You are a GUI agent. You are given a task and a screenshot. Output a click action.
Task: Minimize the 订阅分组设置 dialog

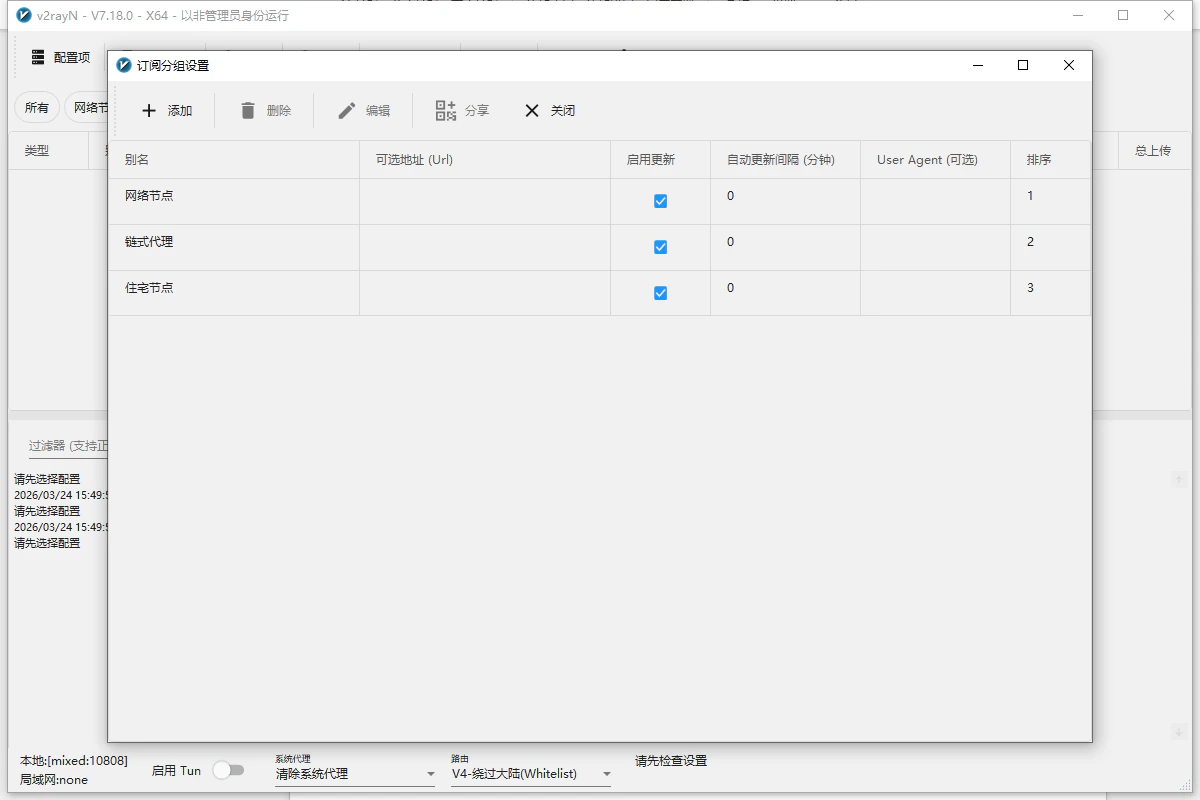pos(977,65)
